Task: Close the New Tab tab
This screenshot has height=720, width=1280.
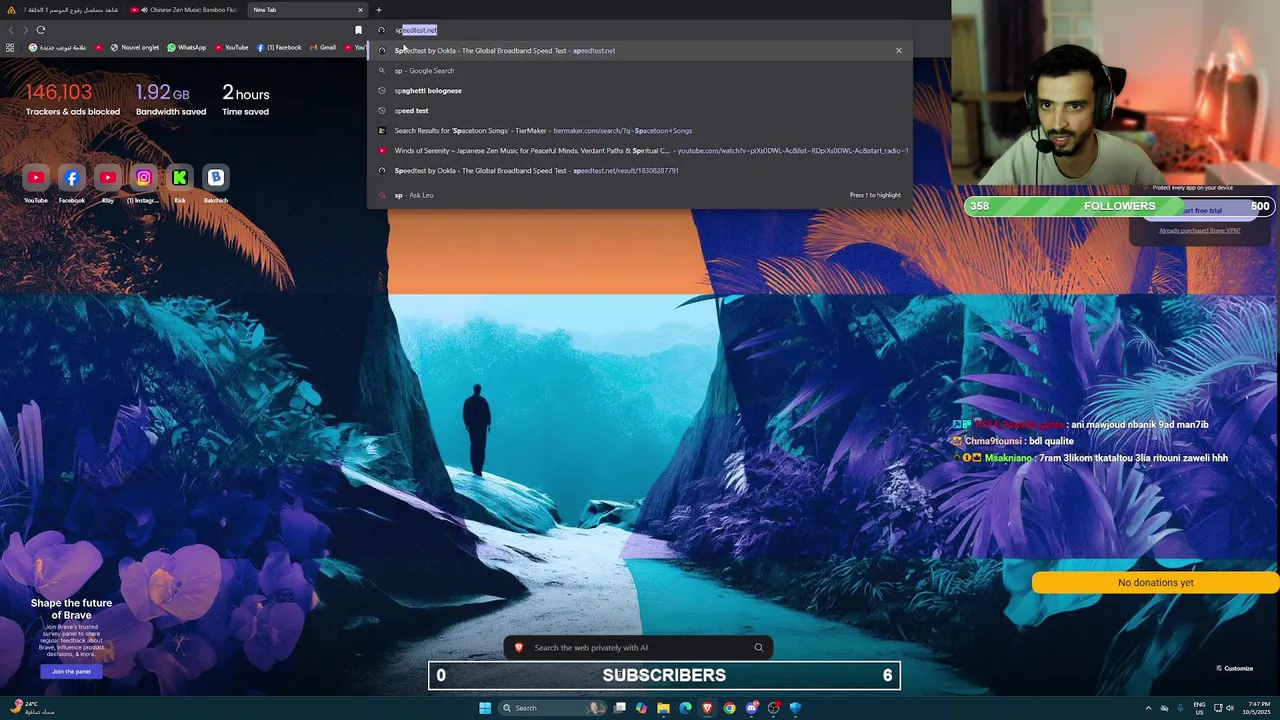Action: pos(360,10)
